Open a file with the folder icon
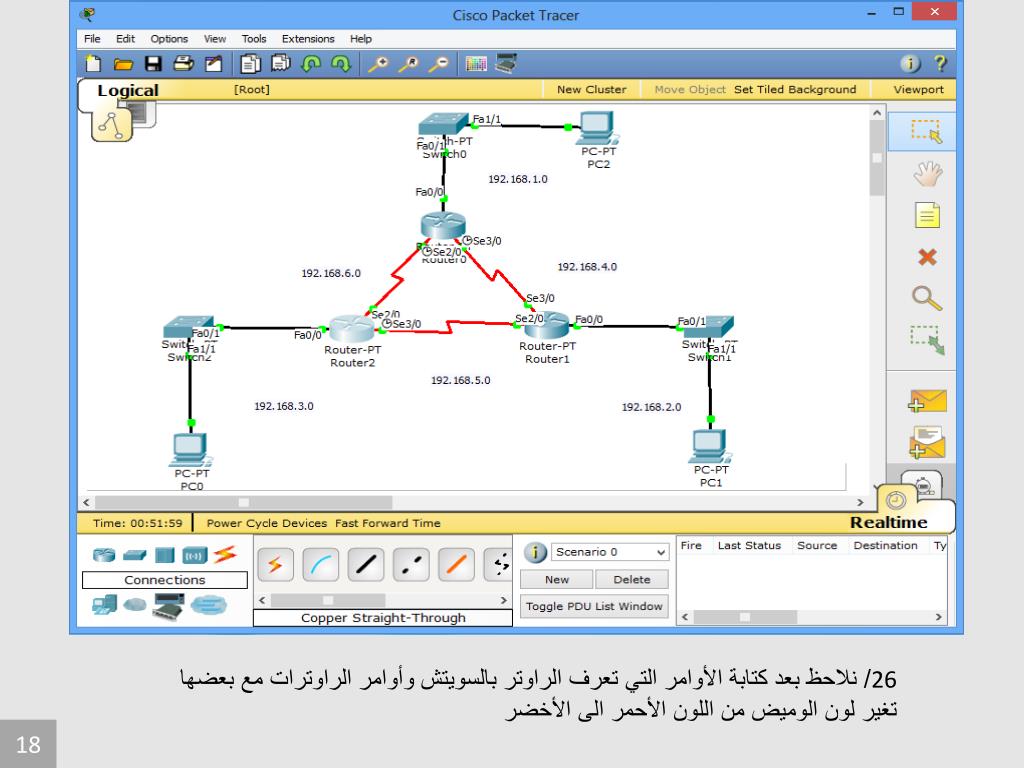Image resolution: width=1024 pixels, height=768 pixels. click(123, 64)
